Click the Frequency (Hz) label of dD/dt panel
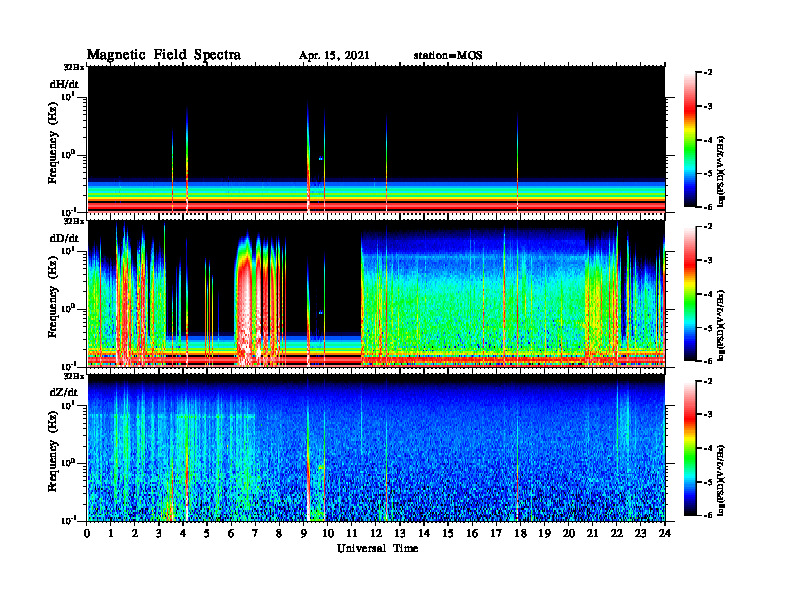The height and width of the screenshot is (612, 792). point(53,297)
